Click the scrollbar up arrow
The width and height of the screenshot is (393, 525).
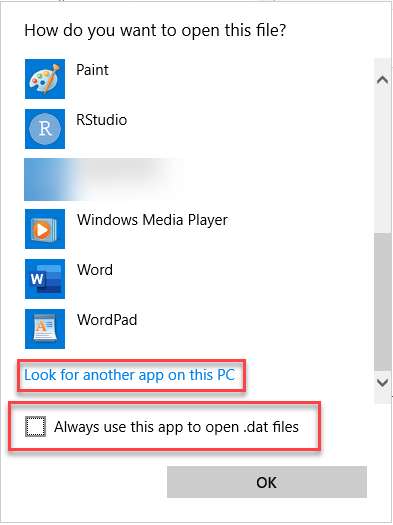382,80
